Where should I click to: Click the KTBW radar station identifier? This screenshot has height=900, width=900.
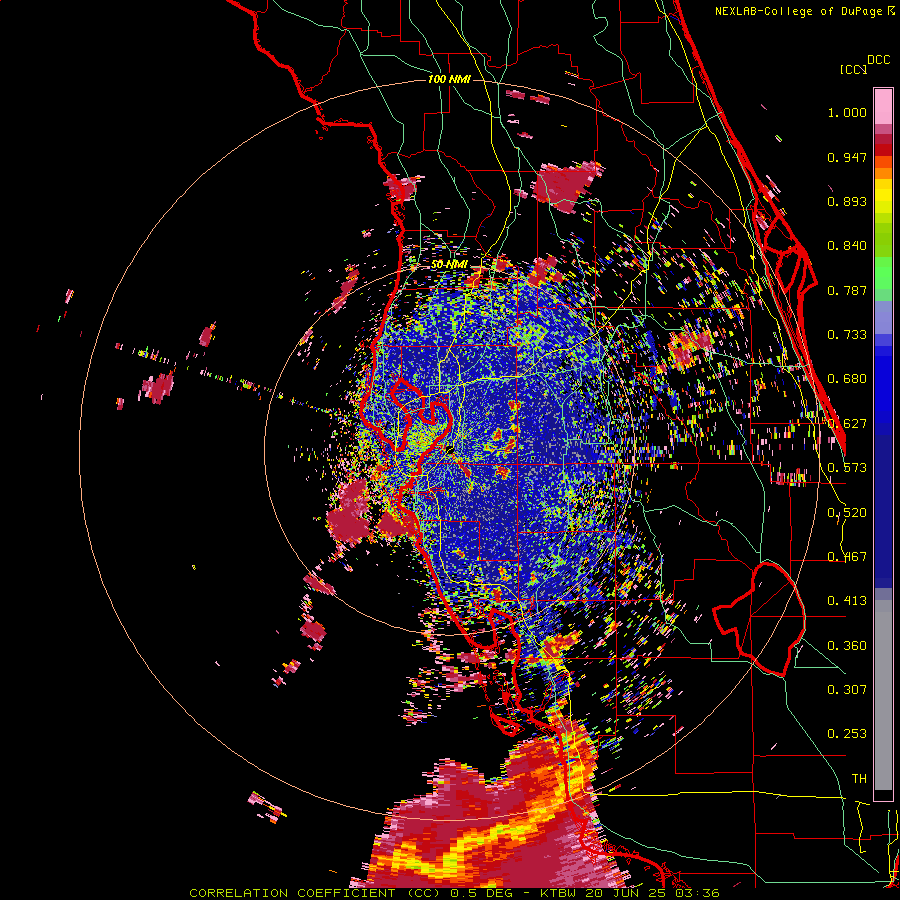point(559,893)
